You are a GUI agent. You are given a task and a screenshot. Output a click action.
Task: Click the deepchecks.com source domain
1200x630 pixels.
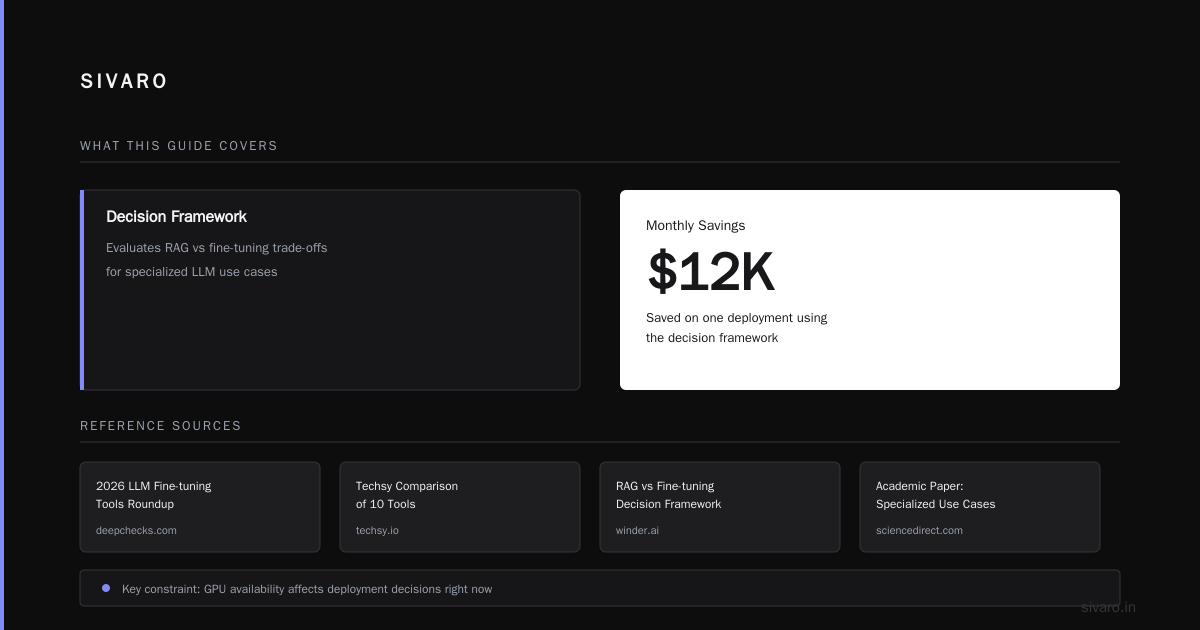(136, 531)
